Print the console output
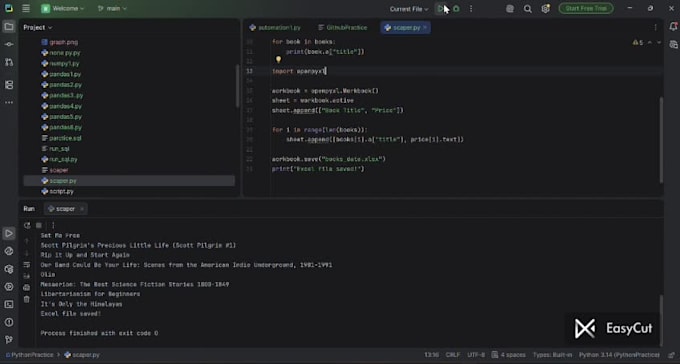 pos(26,287)
